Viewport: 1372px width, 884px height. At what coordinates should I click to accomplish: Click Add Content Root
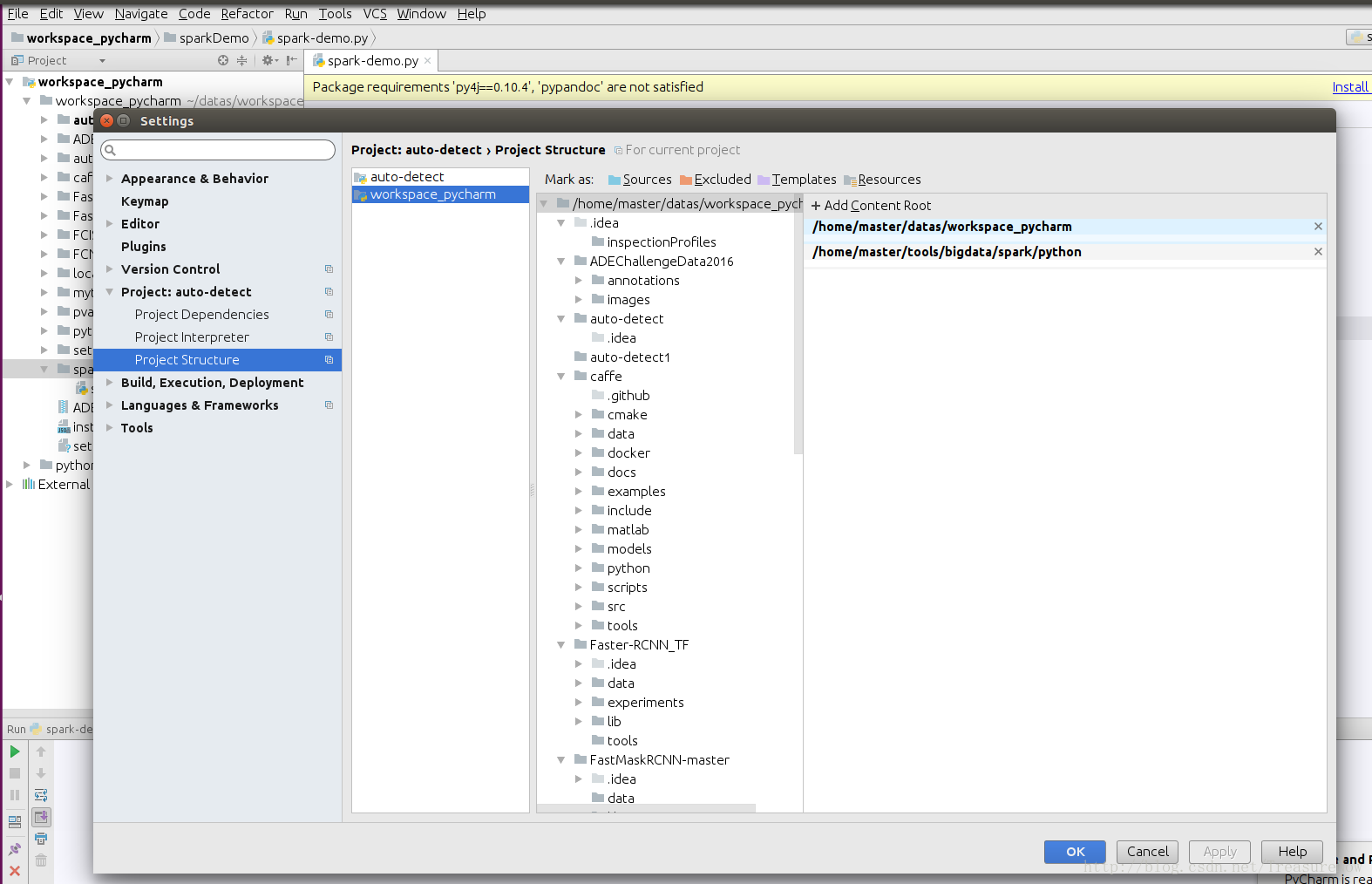click(871, 206)
